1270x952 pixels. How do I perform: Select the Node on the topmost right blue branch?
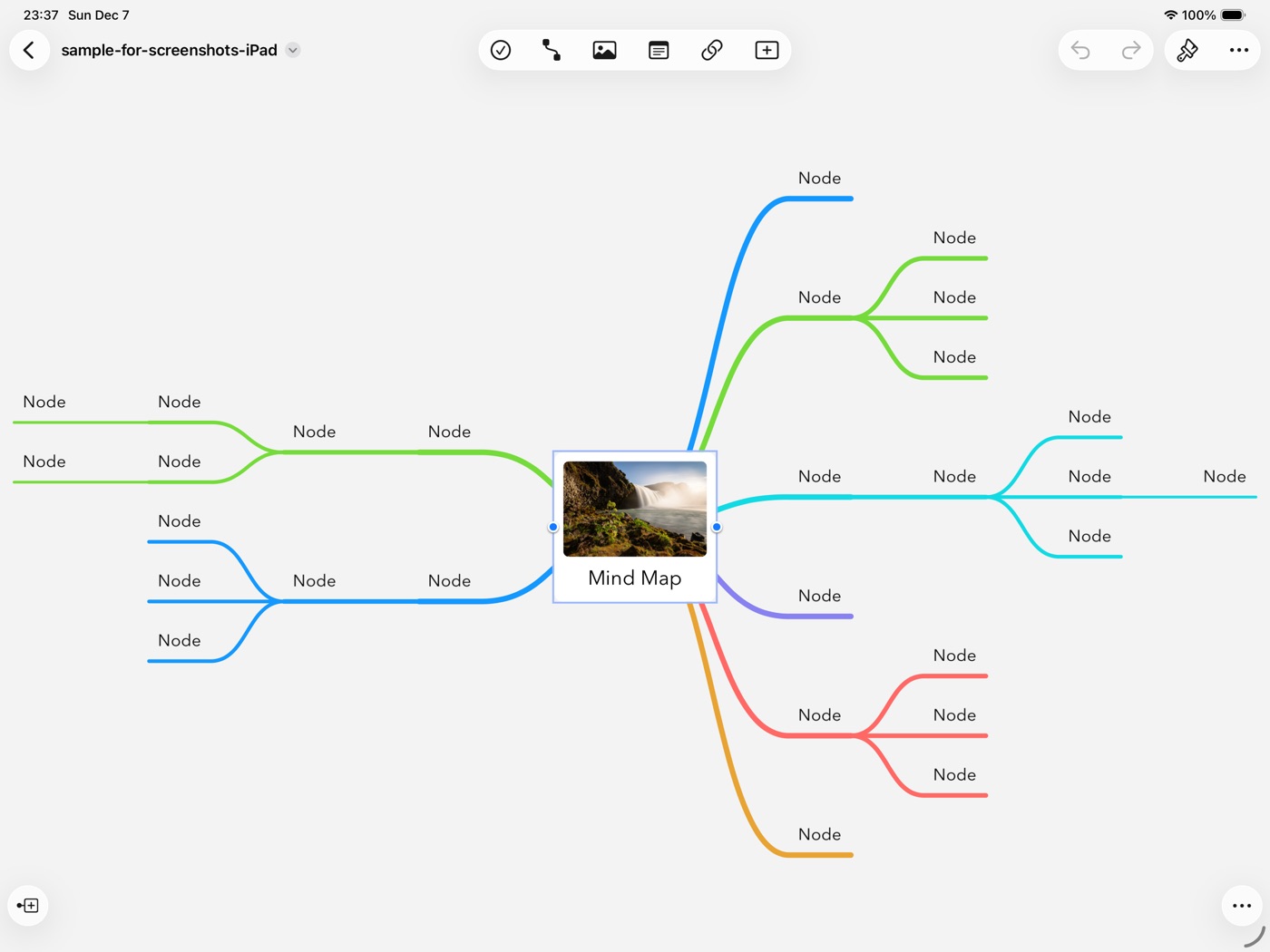point(819,179)
